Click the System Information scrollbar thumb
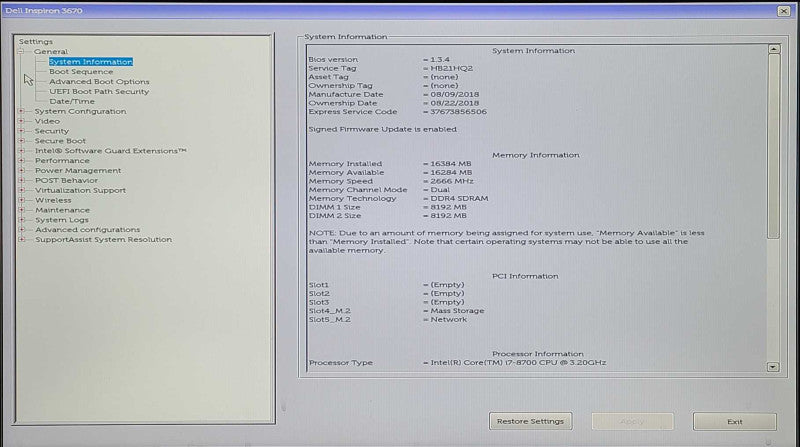 pos(774,146)
